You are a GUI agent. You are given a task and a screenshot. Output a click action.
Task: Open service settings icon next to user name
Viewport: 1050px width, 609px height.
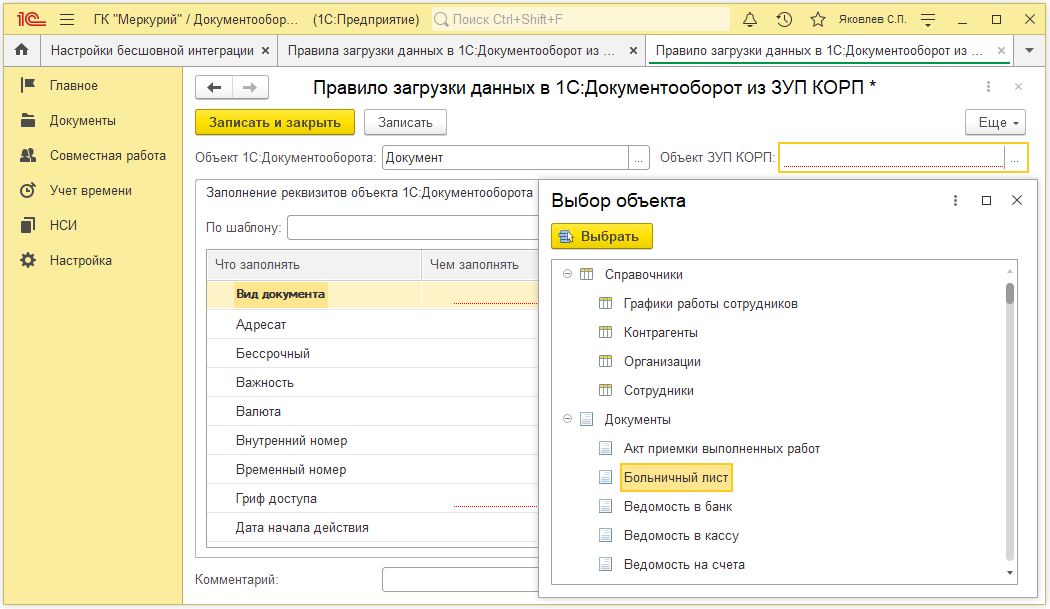click(x=928, y=19)
